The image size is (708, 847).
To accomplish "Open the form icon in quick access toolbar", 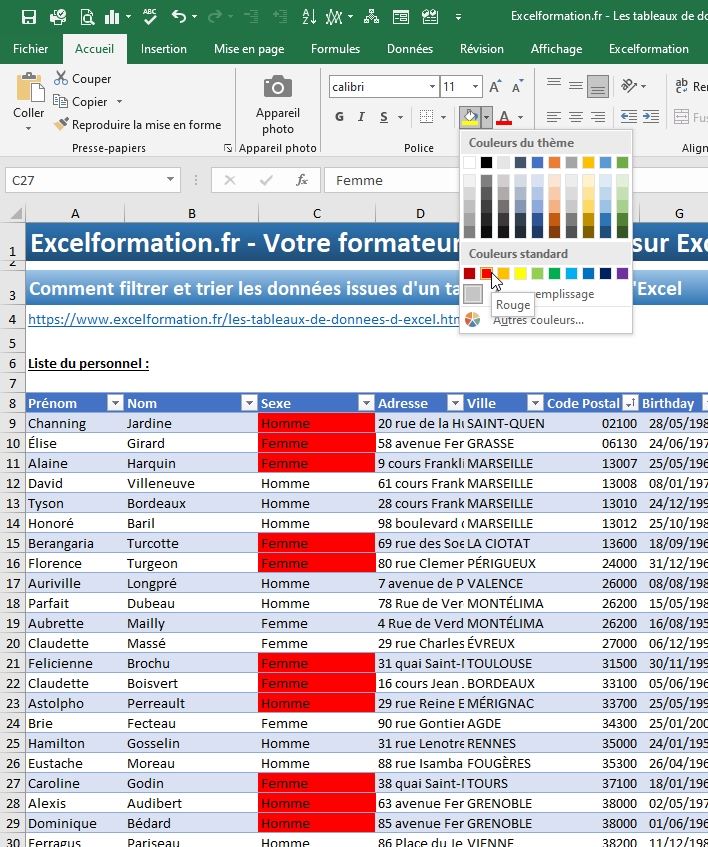I will (x=401, y=17).
